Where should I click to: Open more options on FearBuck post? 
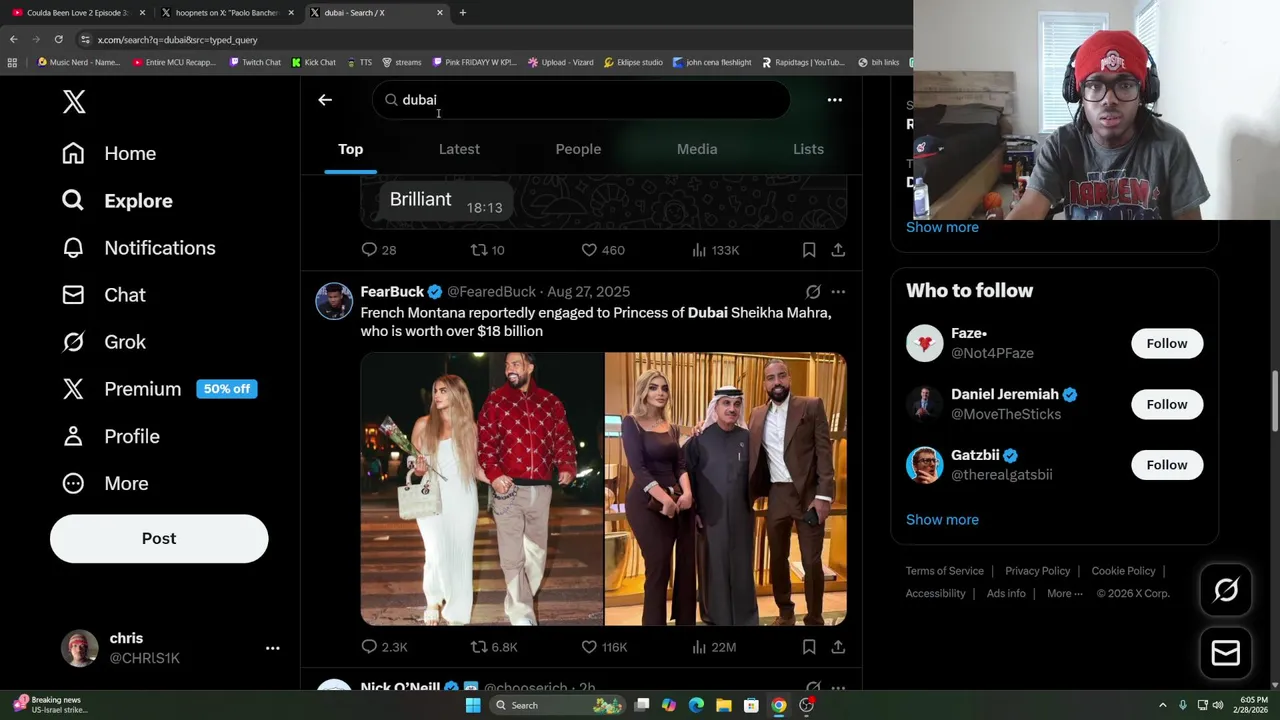click(x=838, y=292)
